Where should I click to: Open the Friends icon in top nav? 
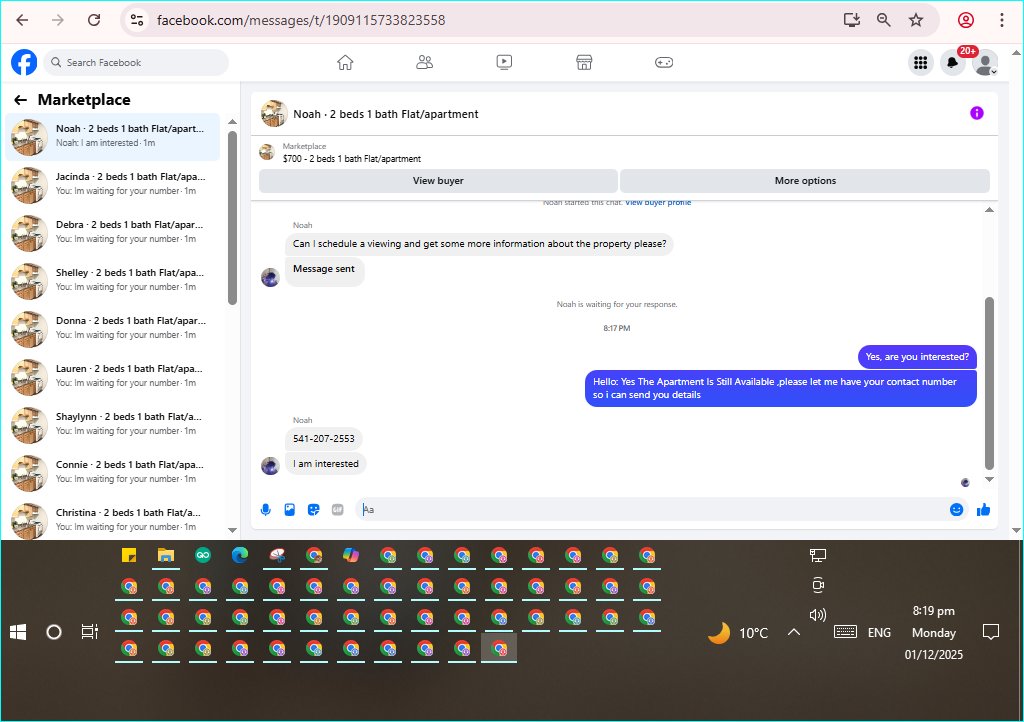424,63
